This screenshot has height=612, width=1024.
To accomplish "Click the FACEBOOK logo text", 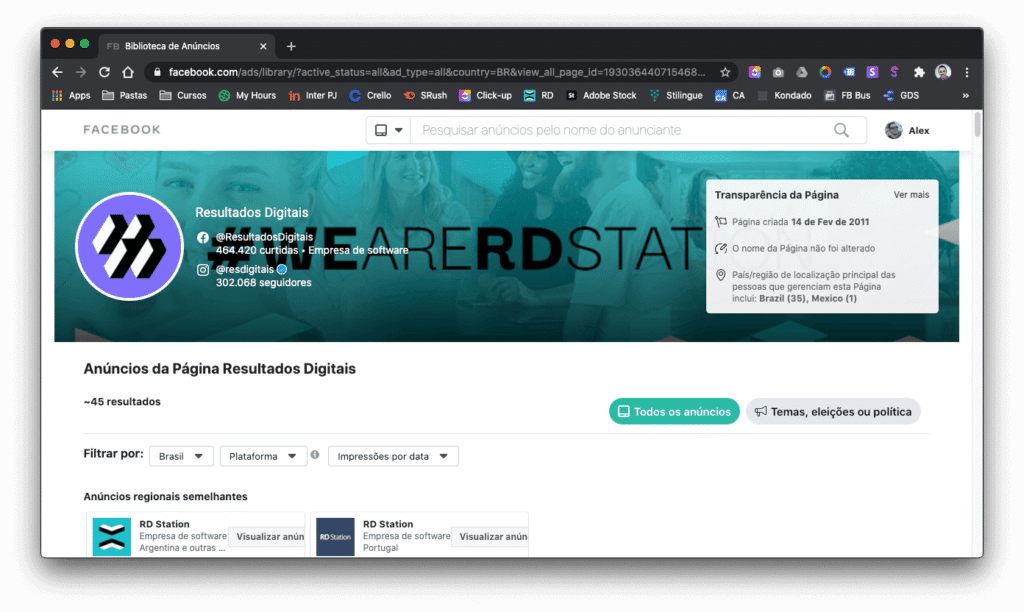I will [122, 129].
